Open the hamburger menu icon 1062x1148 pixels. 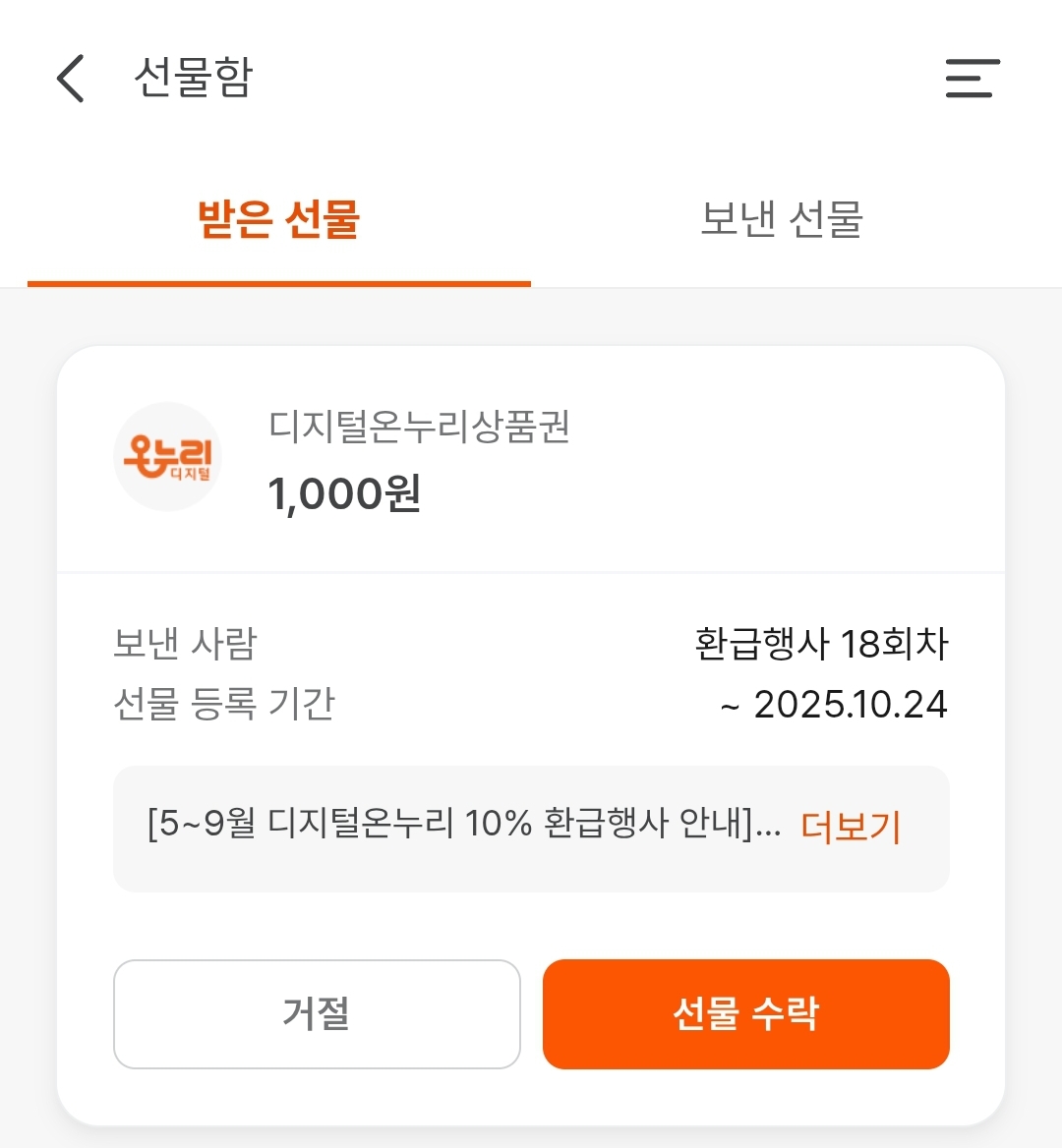tap(972, 78)
